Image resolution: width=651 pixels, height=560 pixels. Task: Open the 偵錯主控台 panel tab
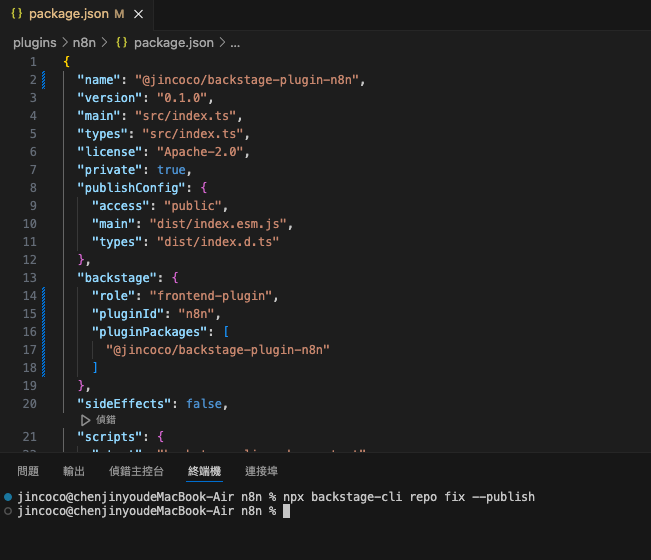click(x=136, y=471)
